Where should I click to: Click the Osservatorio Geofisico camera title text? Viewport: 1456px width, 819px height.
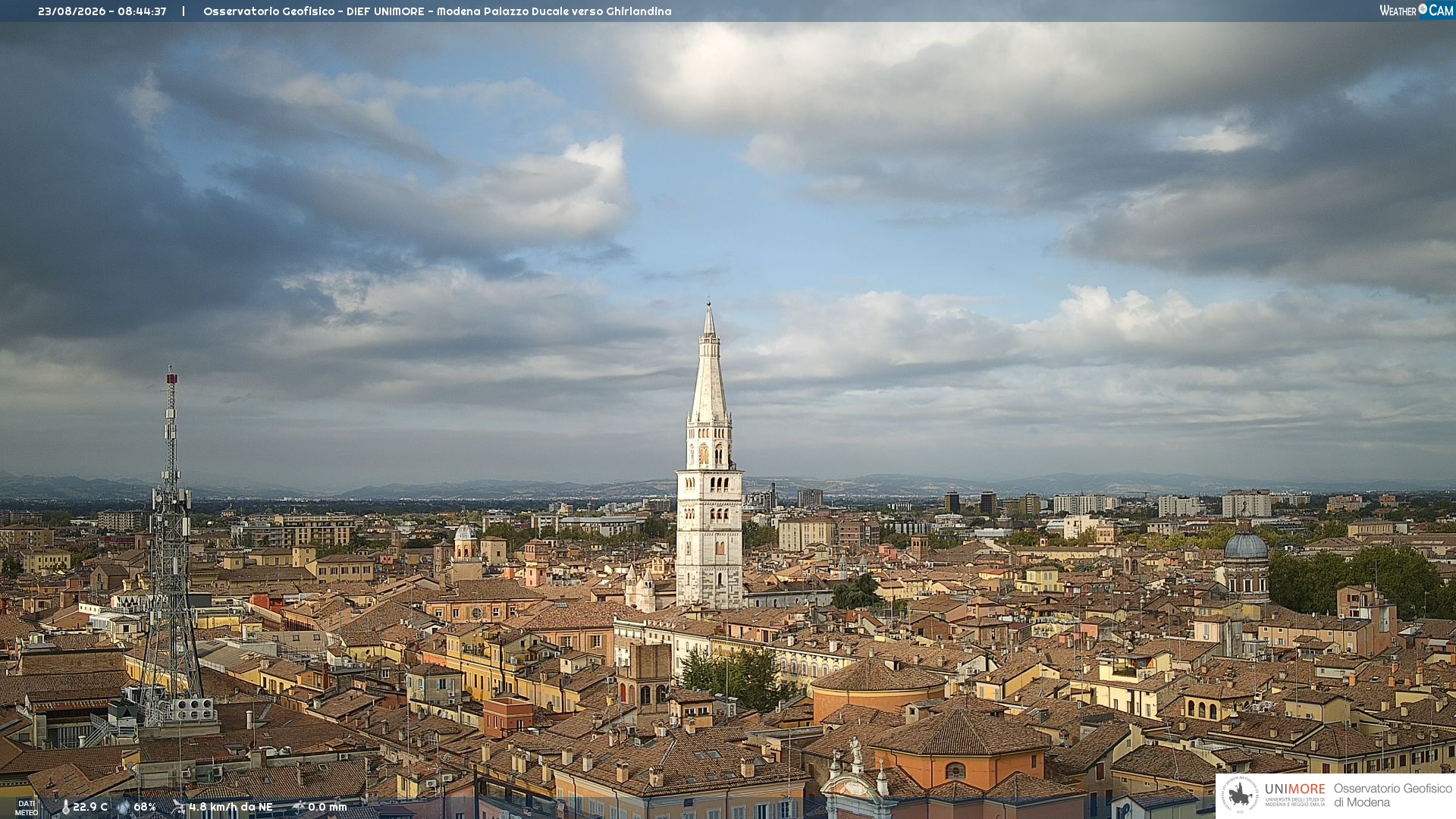click(x=438, y=11)
